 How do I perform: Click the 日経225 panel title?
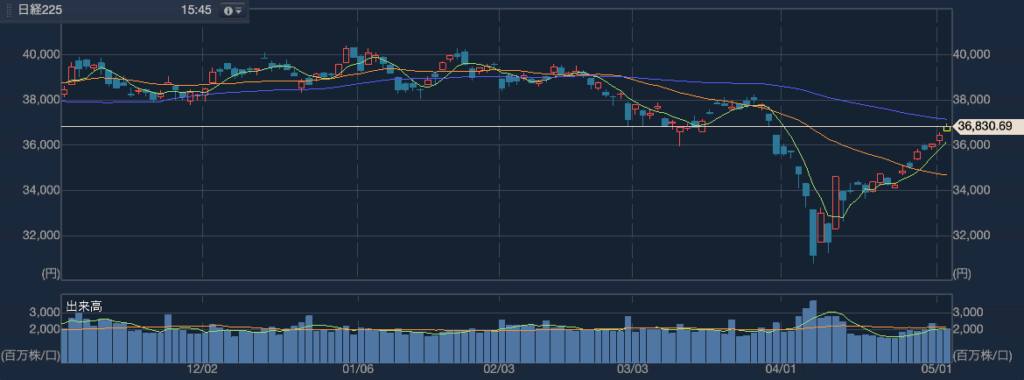(39, 11)
